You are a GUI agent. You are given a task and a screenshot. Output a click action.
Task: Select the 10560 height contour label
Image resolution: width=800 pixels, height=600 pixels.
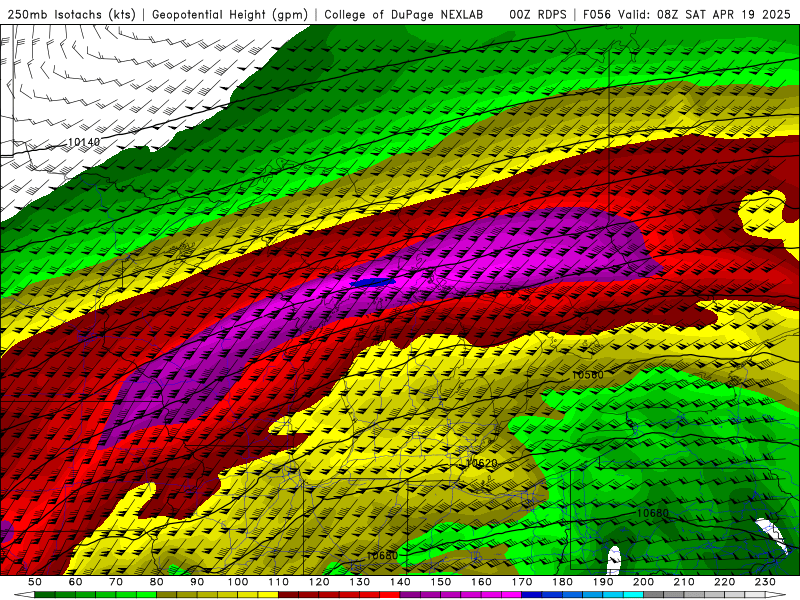coord(587,375)
